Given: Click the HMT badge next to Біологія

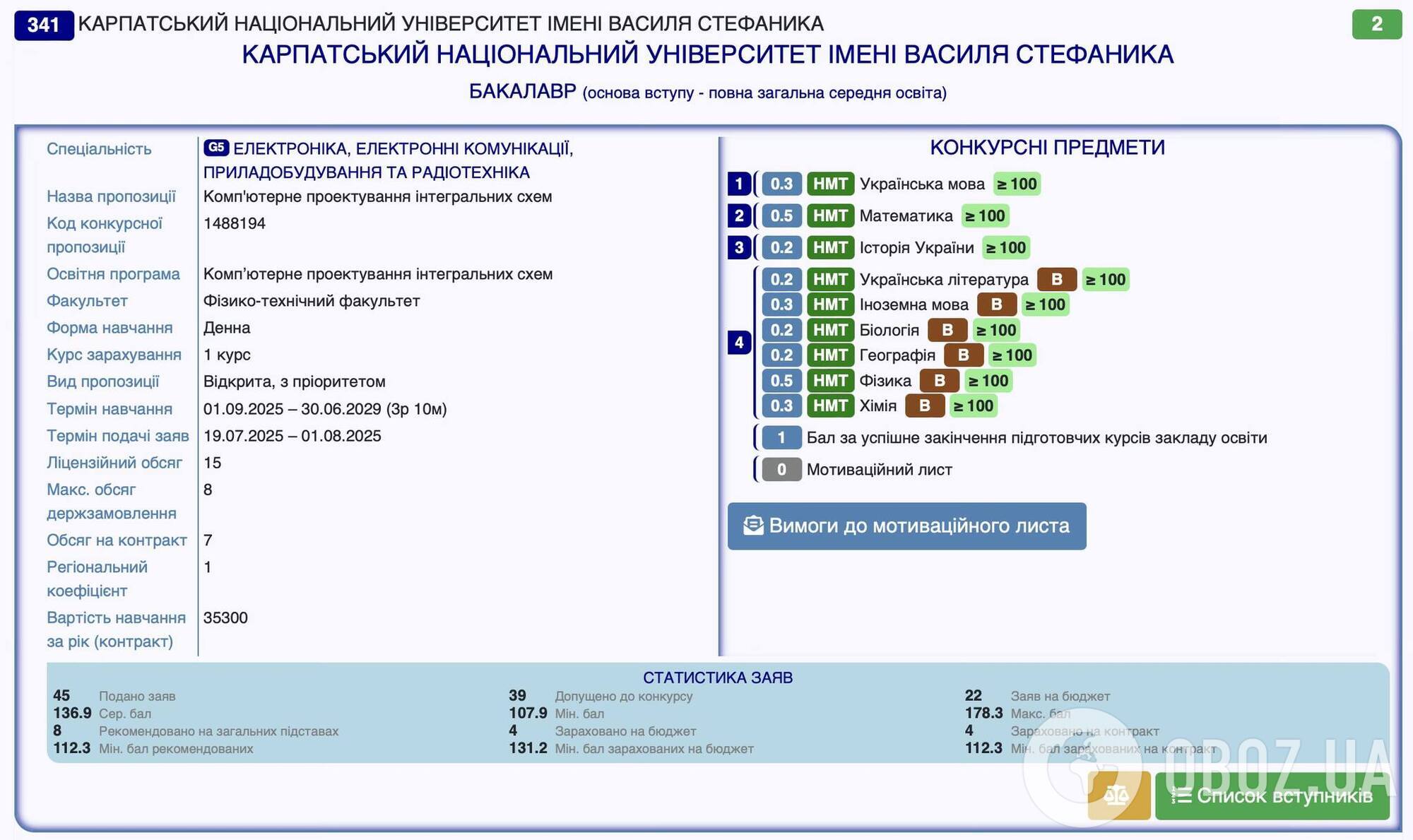Looking at the screenshot, I should pyautogui.click(x=830, y=330).
